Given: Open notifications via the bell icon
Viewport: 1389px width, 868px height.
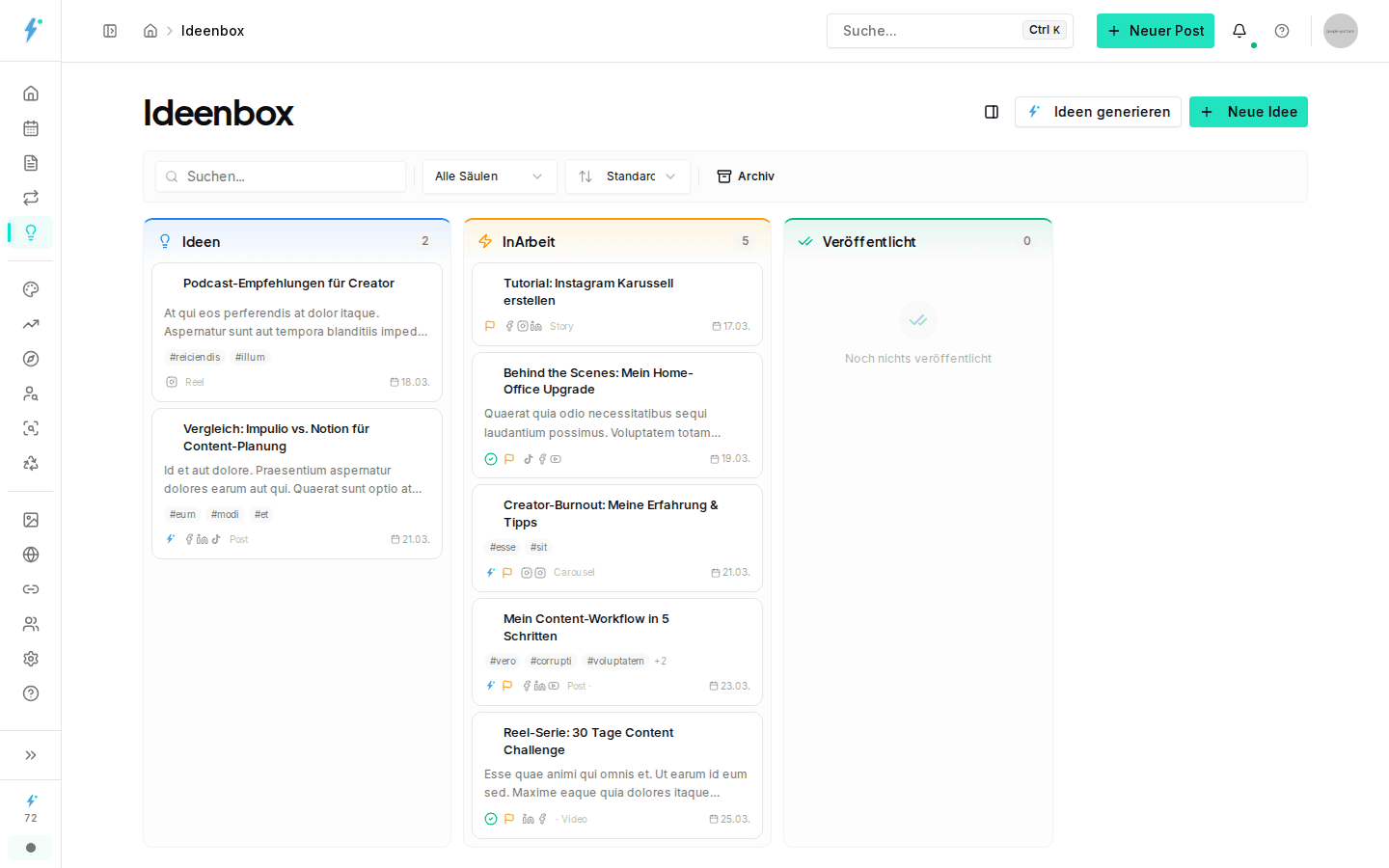Looking at the screenshot, I should click(x=1239, y=31).
